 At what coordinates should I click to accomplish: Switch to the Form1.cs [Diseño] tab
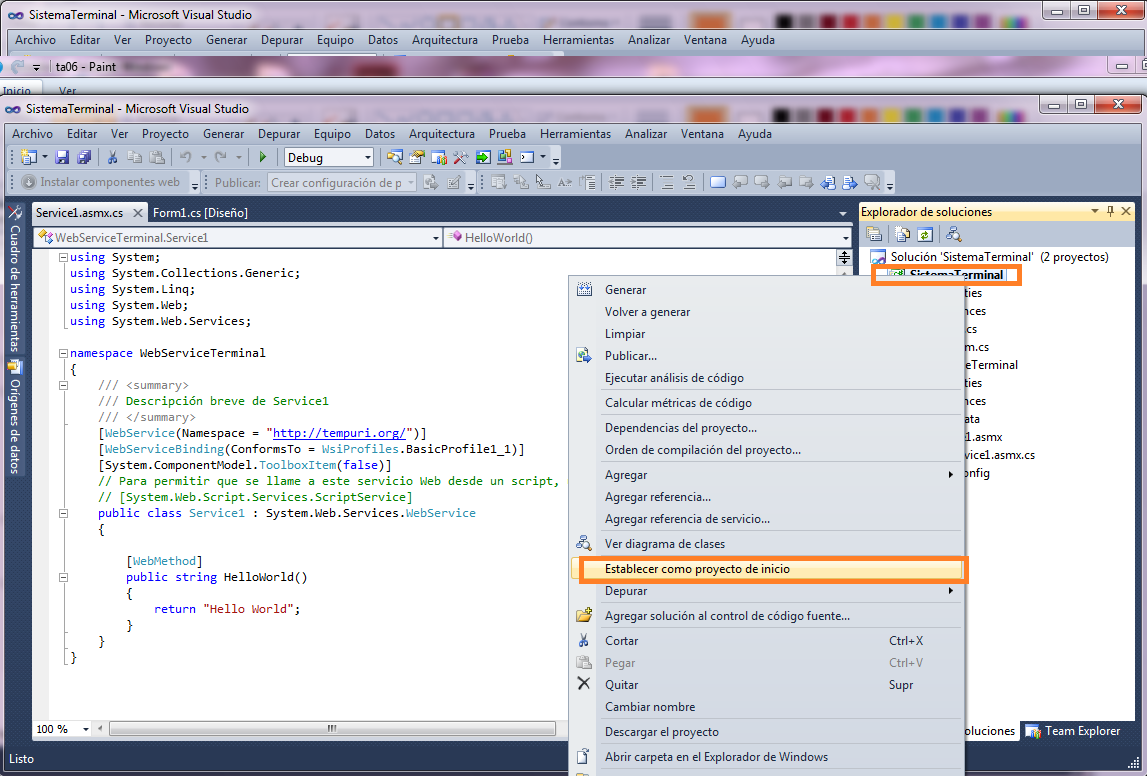click(x=200, y=213)
